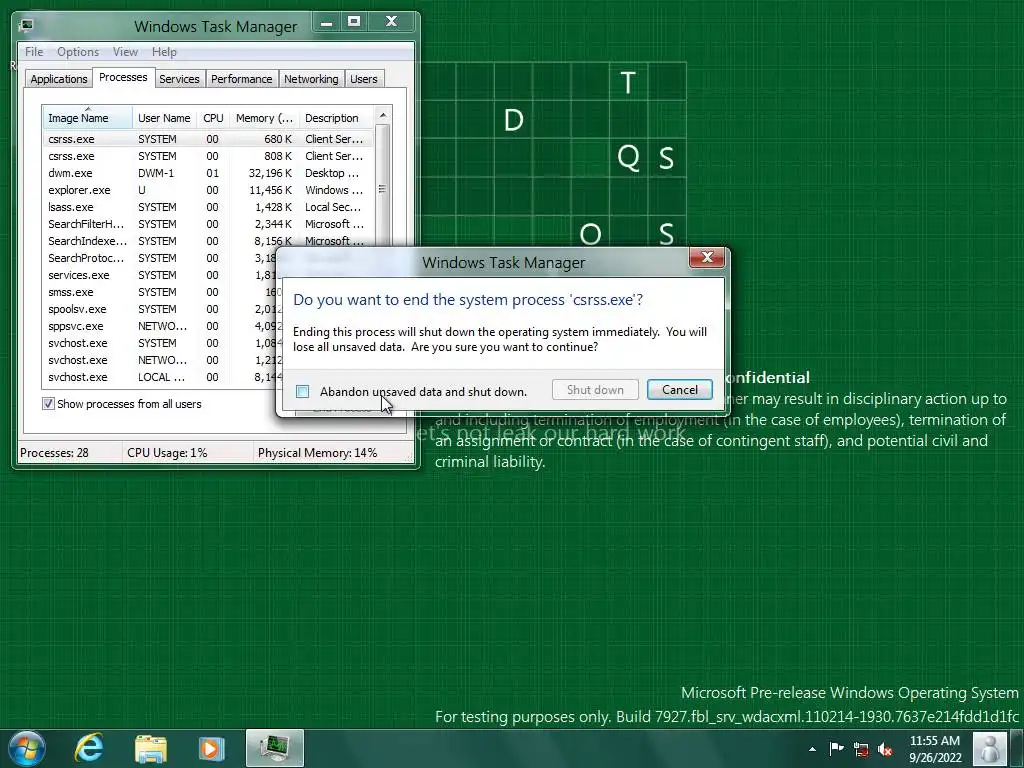The height and width of the screenshot is (768, 1024).
Task: Open the Help menu
Action: point(164,52)
